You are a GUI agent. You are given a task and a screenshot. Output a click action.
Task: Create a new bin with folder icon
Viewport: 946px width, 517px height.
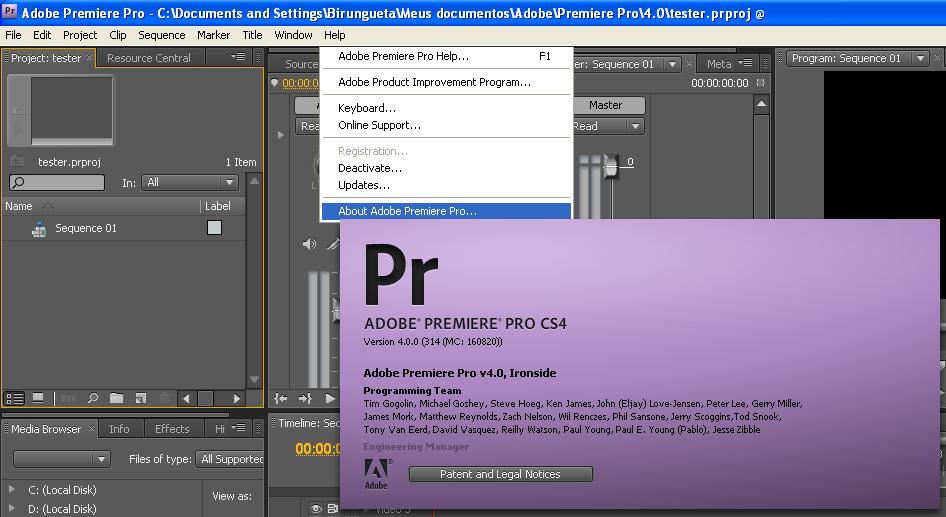pyautogui.click(x=116, y=398)
